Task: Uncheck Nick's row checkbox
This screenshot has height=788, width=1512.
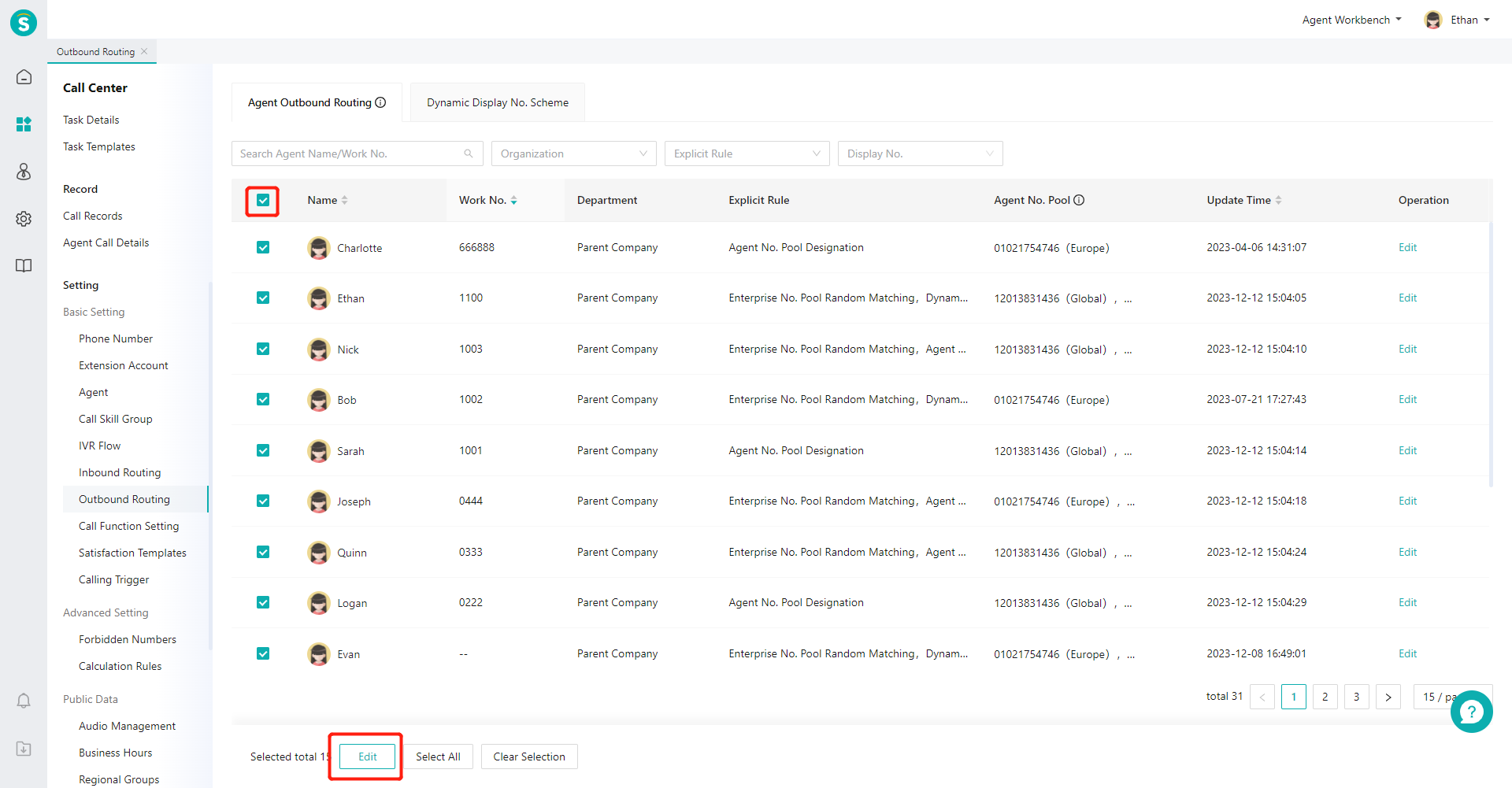Action: (x=263, y=349)
